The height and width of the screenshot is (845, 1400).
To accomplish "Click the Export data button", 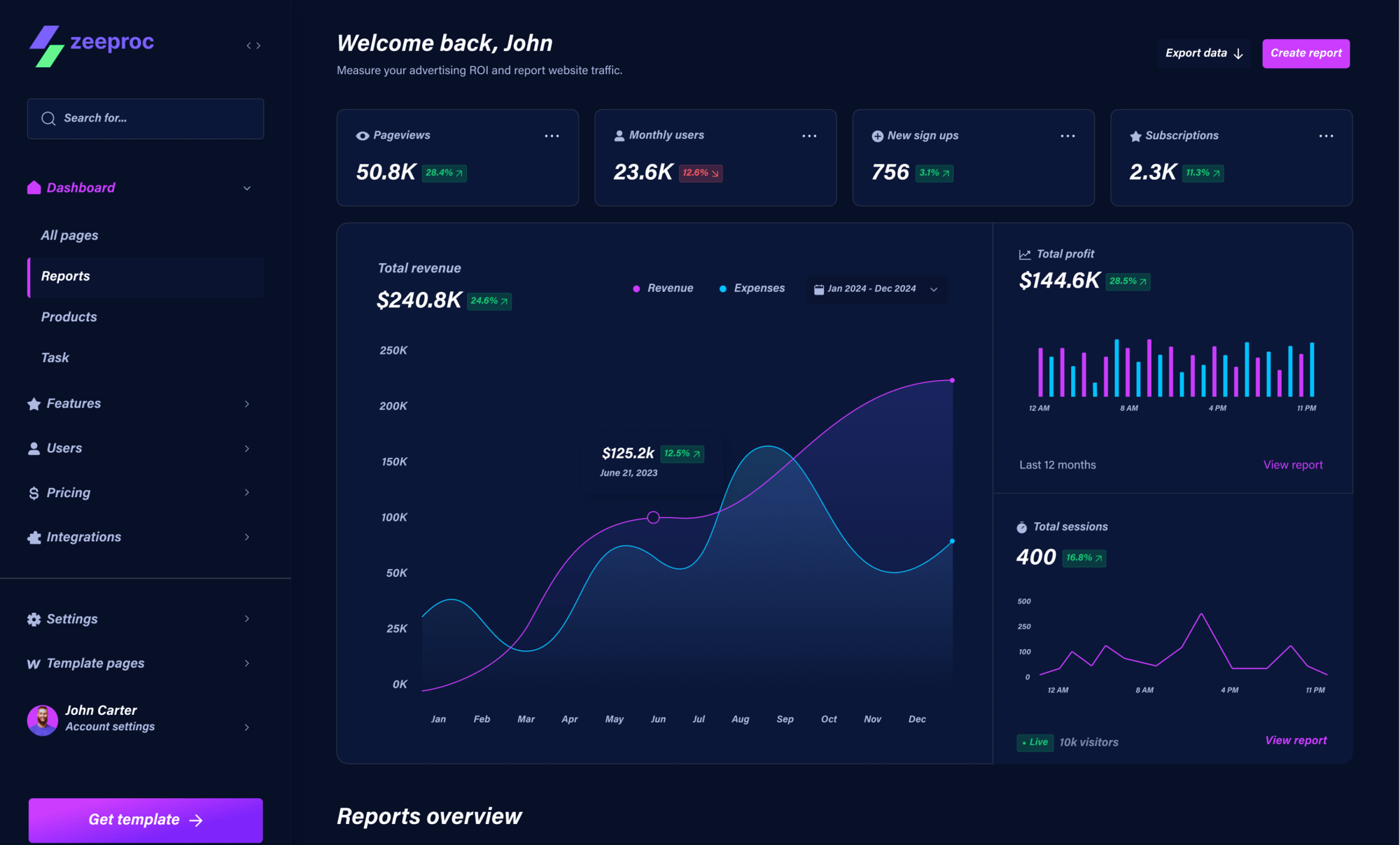I will 1204,53.
